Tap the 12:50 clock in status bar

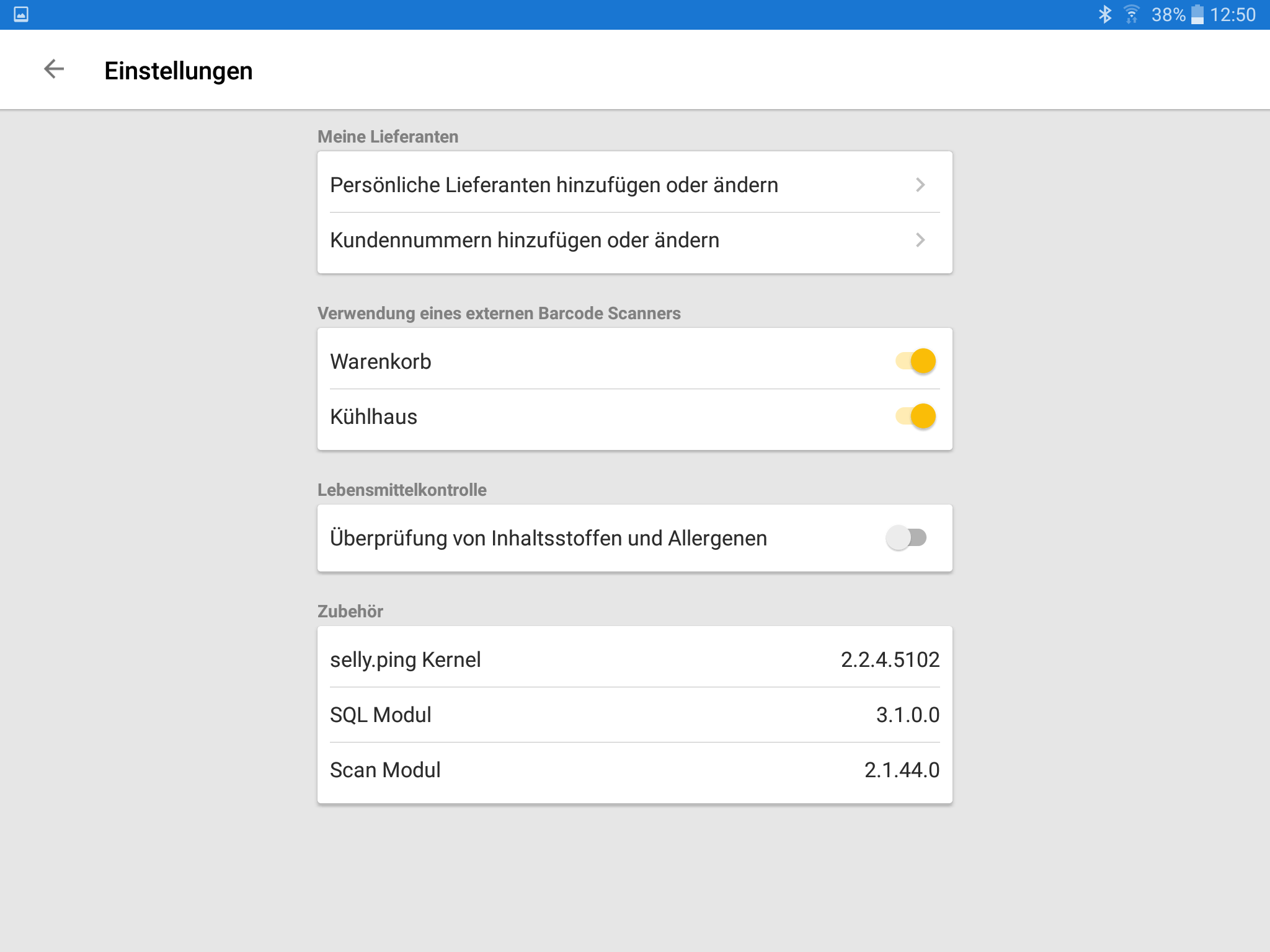1233,14
